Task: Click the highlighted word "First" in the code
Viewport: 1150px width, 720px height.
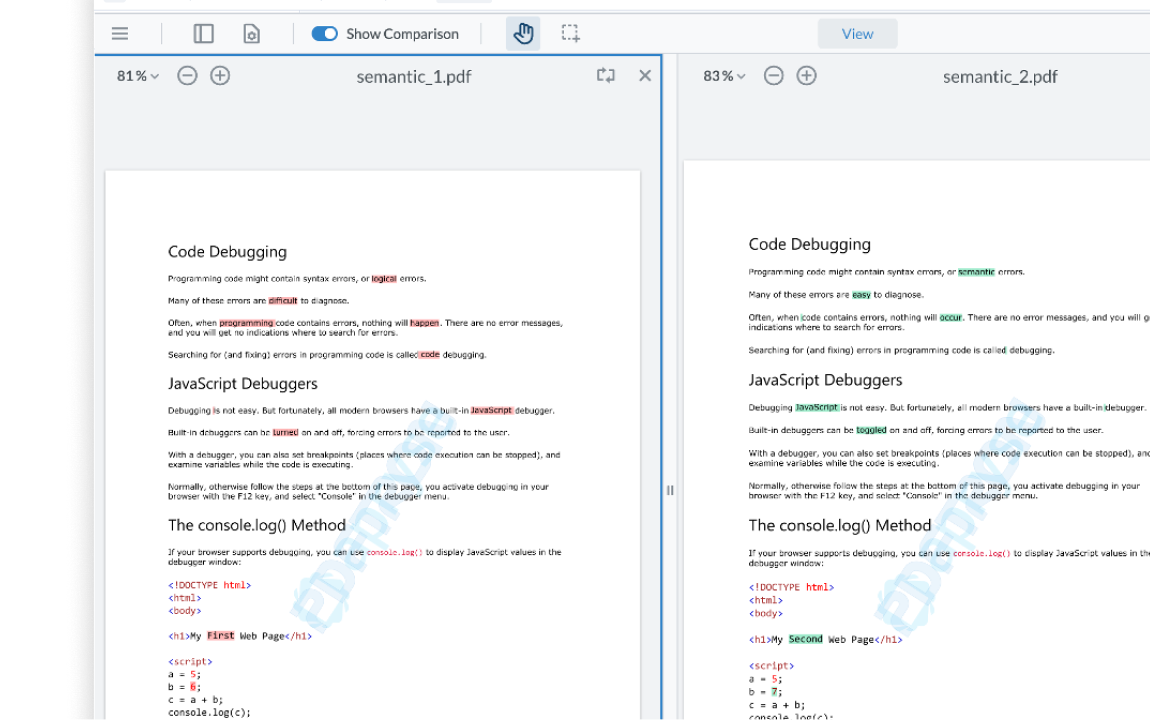Action: coord(220,636)
